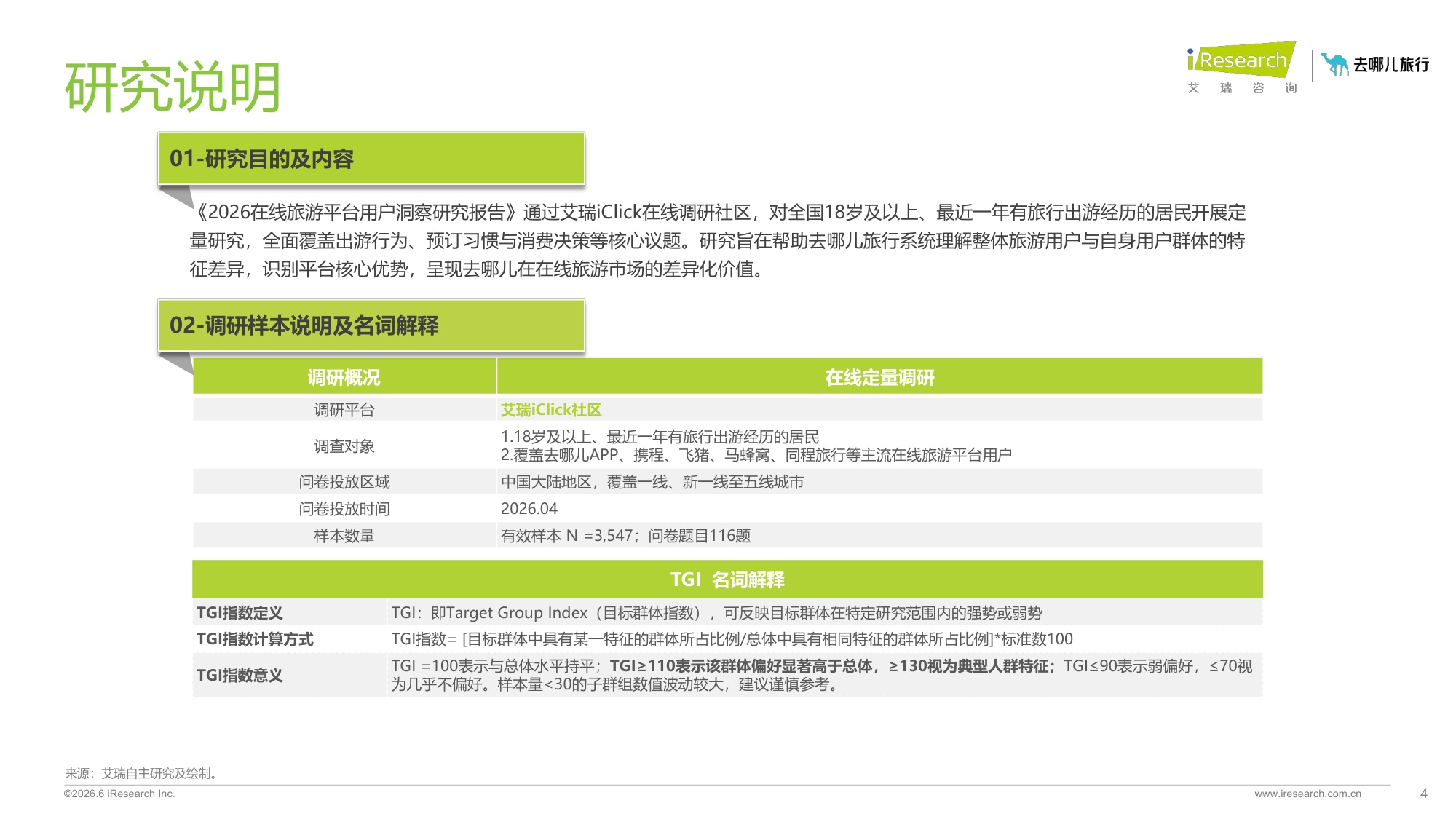This screenshot has height=819, width=1456.
Task: Open the www.iresearch.com.cn link
Action: 1307,794
